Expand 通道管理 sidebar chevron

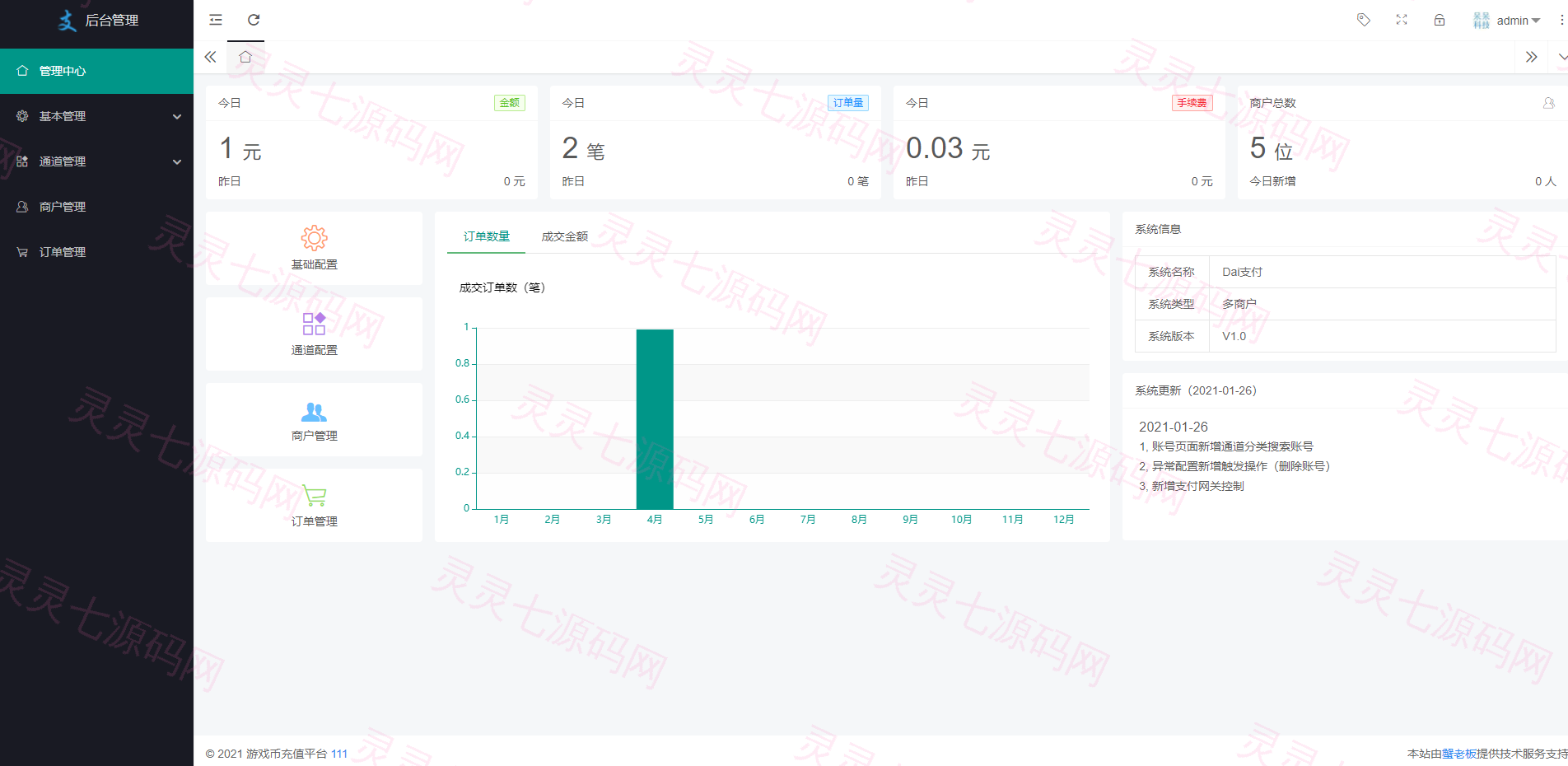click(x=177, y=161)
